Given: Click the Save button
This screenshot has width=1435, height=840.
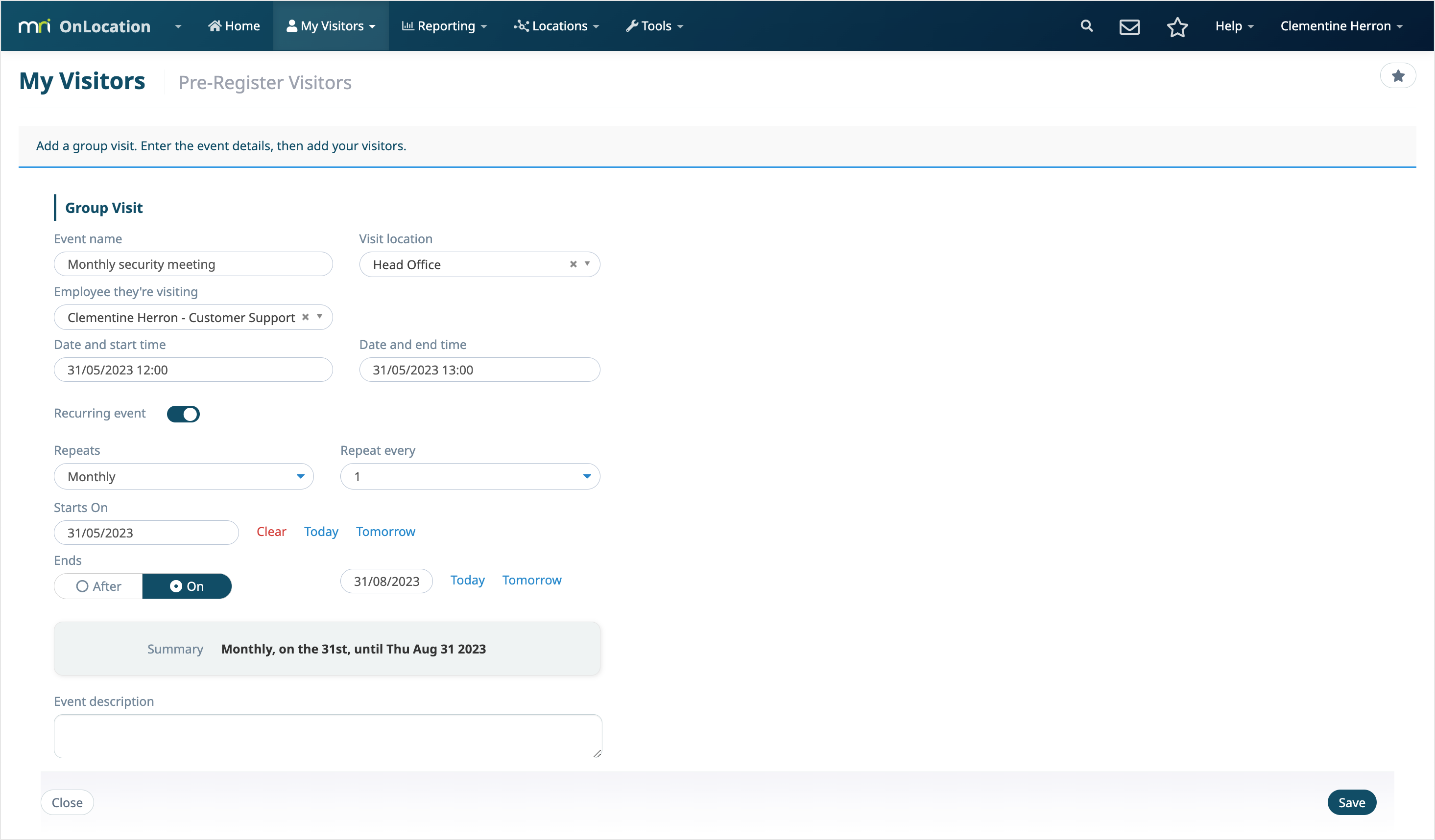Looking at the screenshot, I should 1351,802.
